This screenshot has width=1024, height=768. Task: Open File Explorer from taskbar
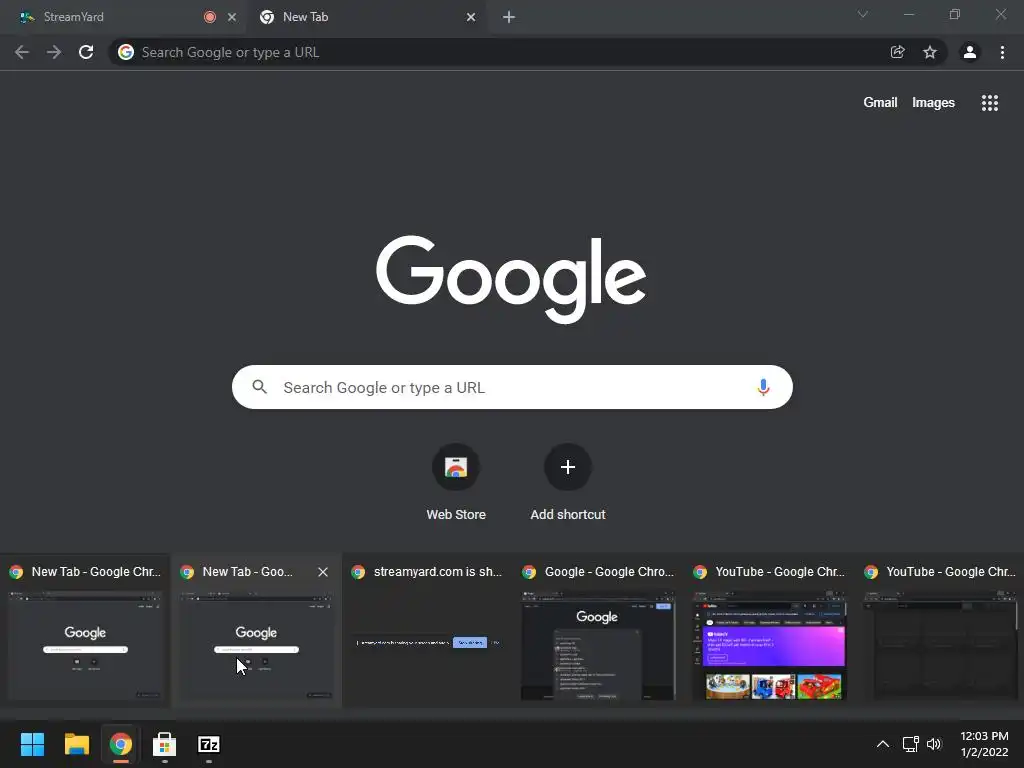(x=76, y=744)
